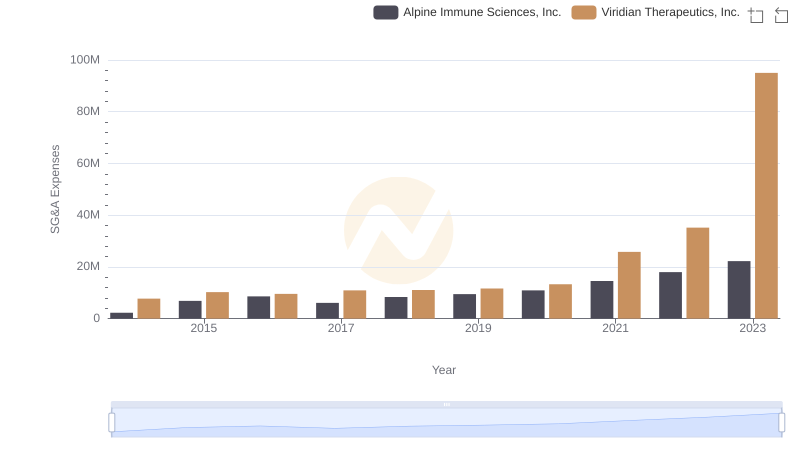Click the Alpine 2022 dark bar
The width and height of the screenshot is (800, 461).
(x=670, y=295)
